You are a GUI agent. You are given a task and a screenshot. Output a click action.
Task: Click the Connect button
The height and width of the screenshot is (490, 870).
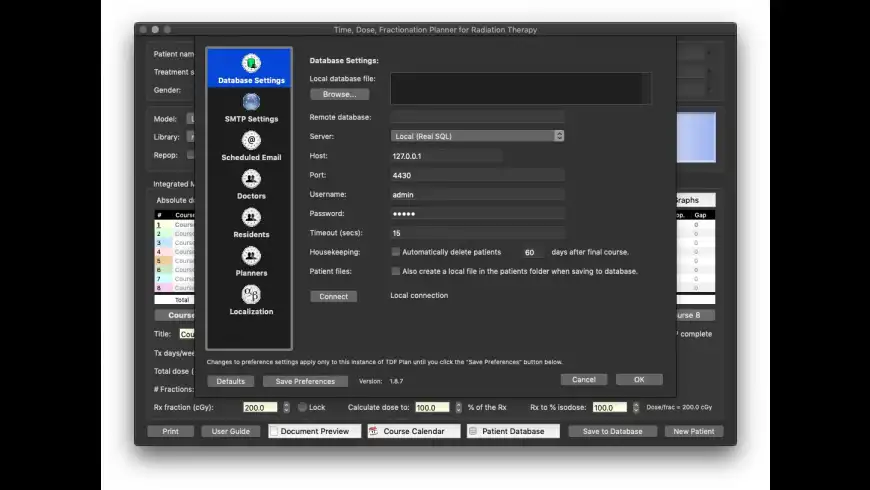coord(333,296)
